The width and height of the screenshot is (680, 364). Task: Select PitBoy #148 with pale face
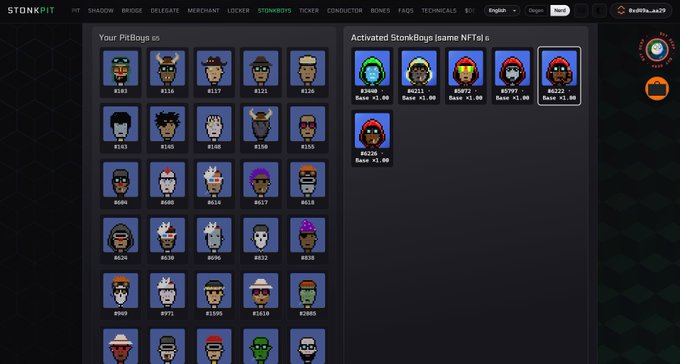point(214,128)
